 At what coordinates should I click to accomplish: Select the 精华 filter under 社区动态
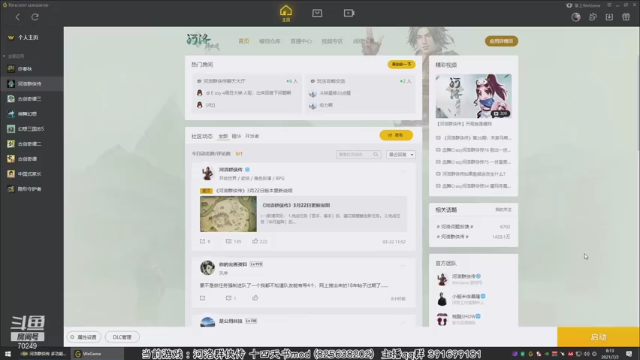pyautogui.click(x=236, y=136)
